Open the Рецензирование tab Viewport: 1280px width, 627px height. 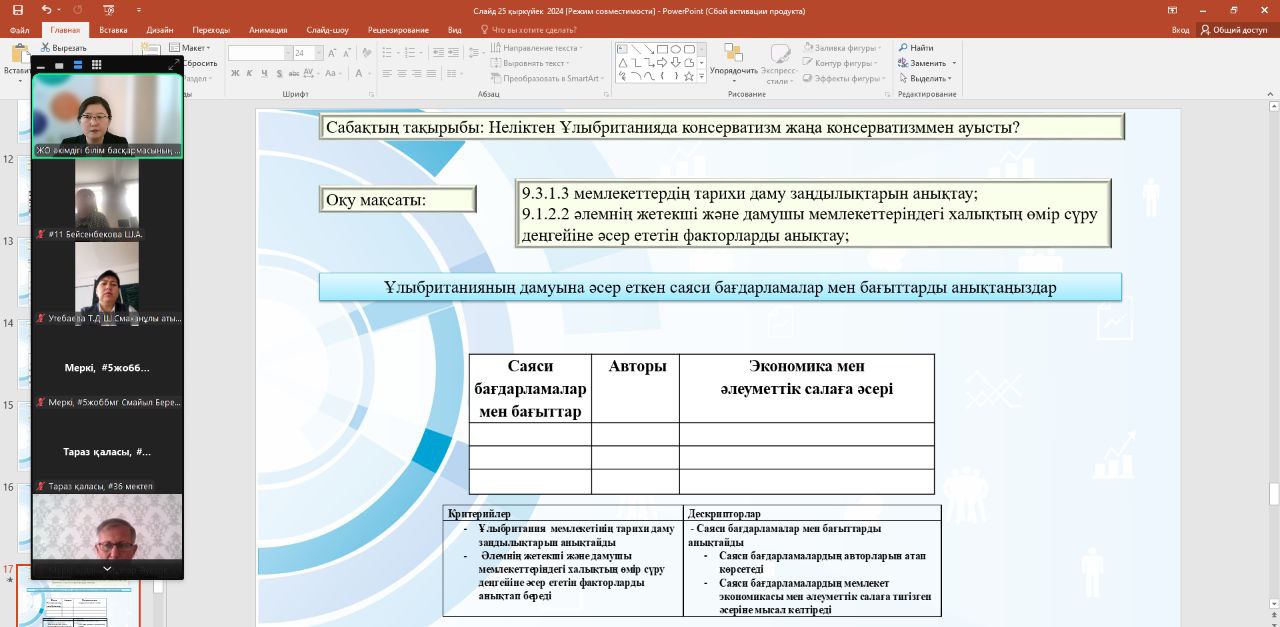(398, 30)
